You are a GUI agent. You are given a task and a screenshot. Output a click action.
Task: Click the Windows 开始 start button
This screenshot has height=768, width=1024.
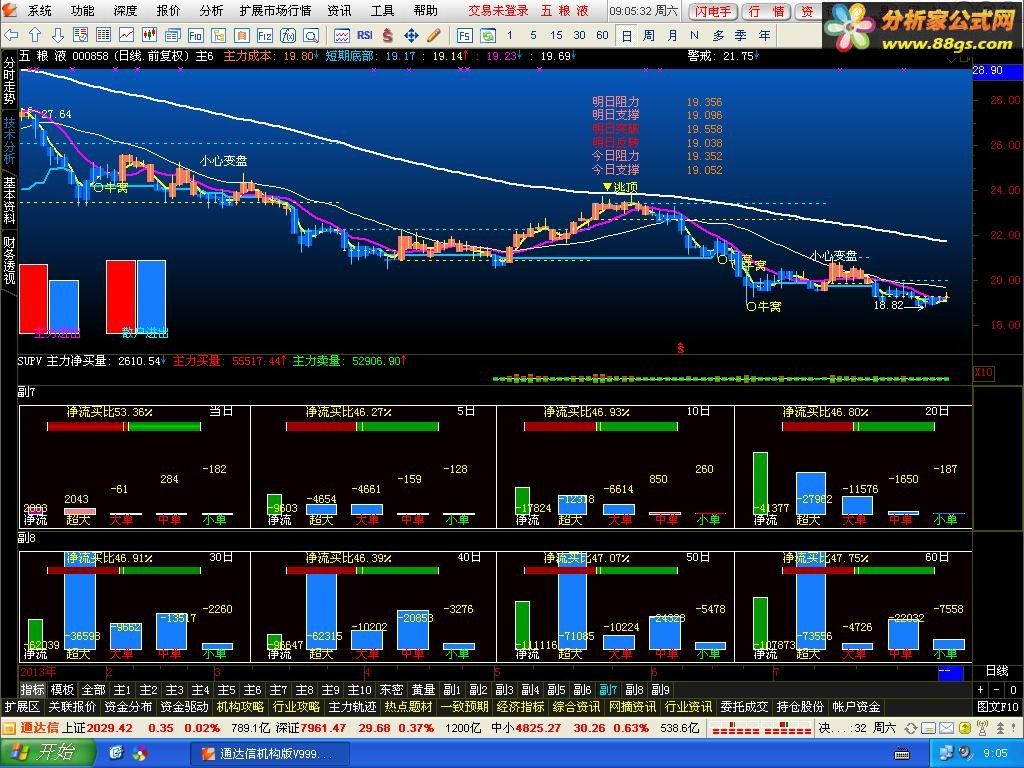(48, 752)
